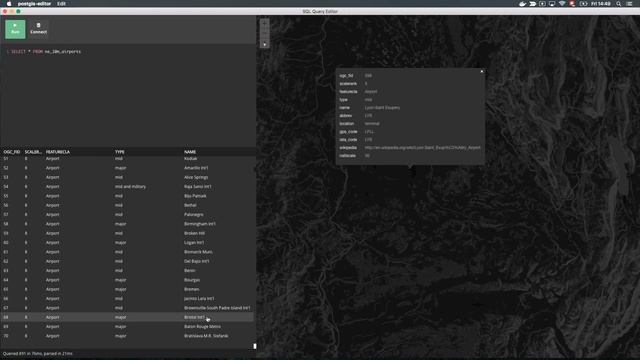Open Spotlight search in menu bar
The width and height of the screenshot is (640, 360).
click(x=619, y=4)
